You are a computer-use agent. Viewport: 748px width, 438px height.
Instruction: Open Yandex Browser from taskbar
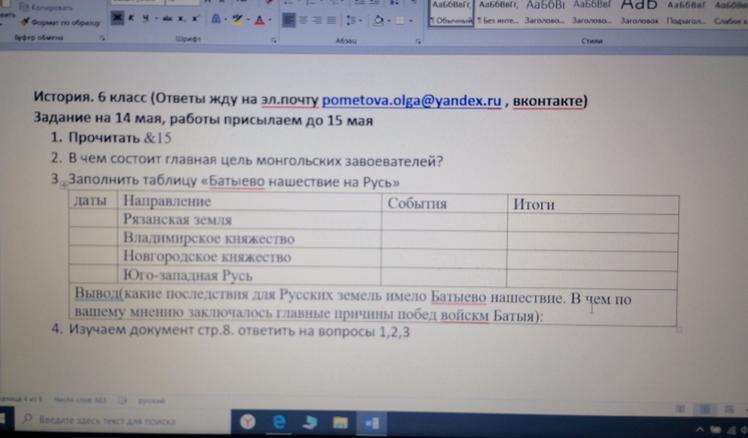[248, 422]
